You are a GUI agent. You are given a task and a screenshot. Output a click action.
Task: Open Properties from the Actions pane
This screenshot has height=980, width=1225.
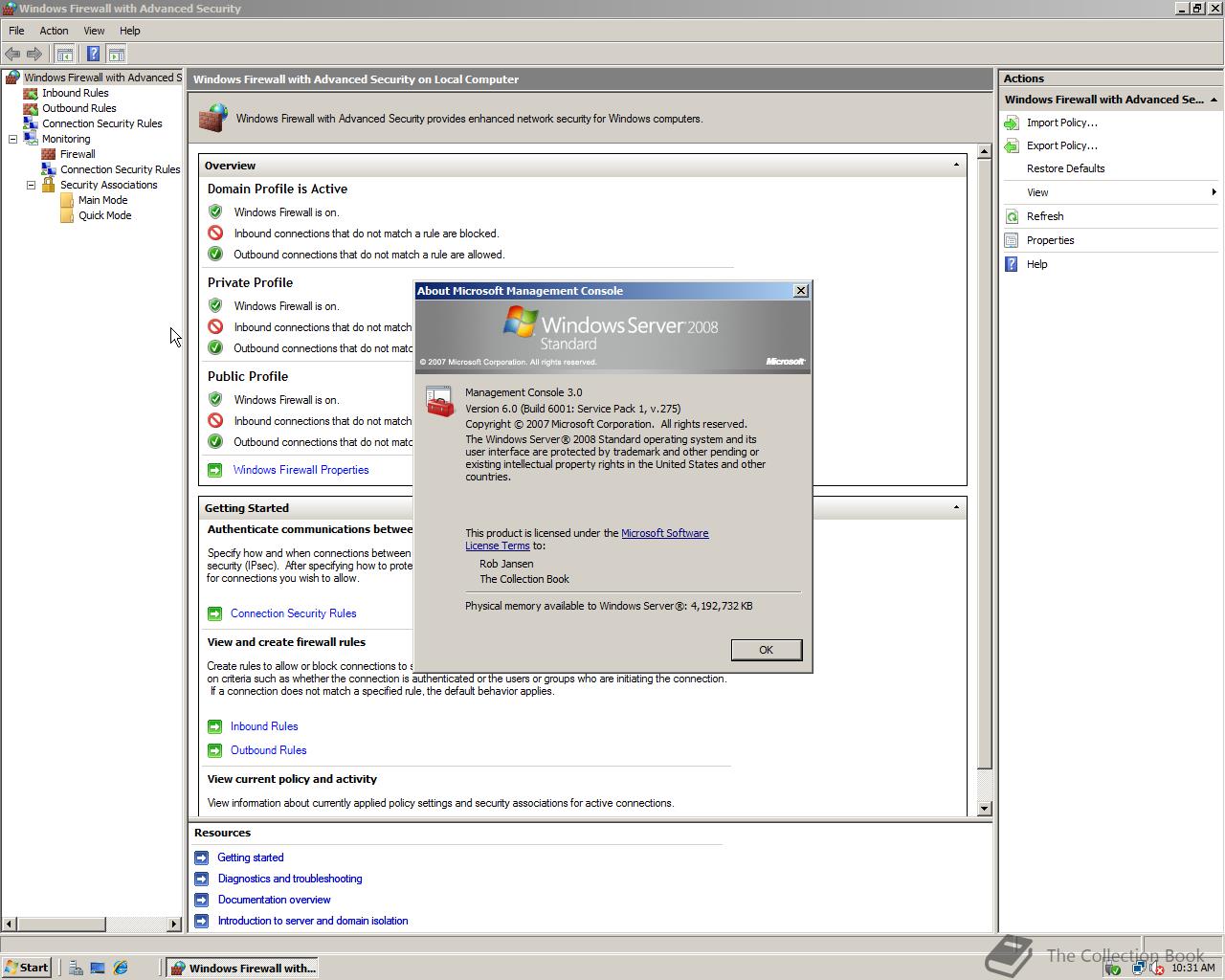tap(1050, 240)
